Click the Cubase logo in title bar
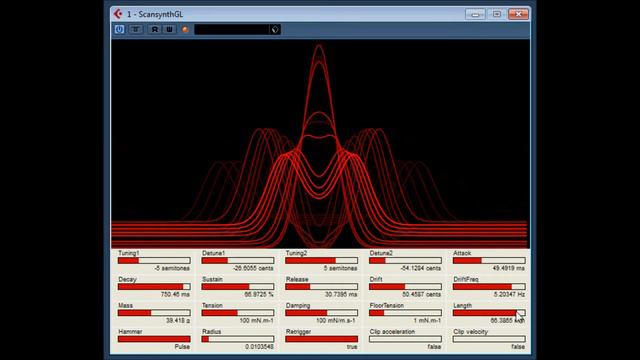This screenshot has height=360, width=640. coord(118,14)
